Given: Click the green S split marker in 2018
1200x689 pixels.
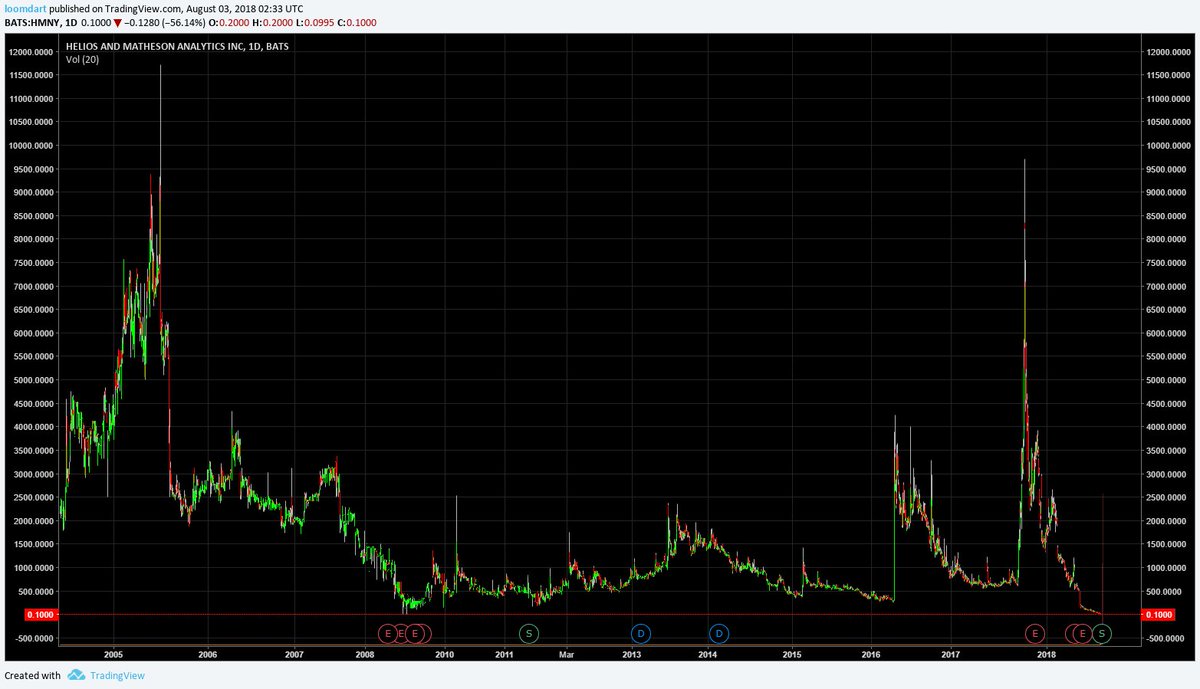Looking at the screenshot, I should (x=1102, y=633).
